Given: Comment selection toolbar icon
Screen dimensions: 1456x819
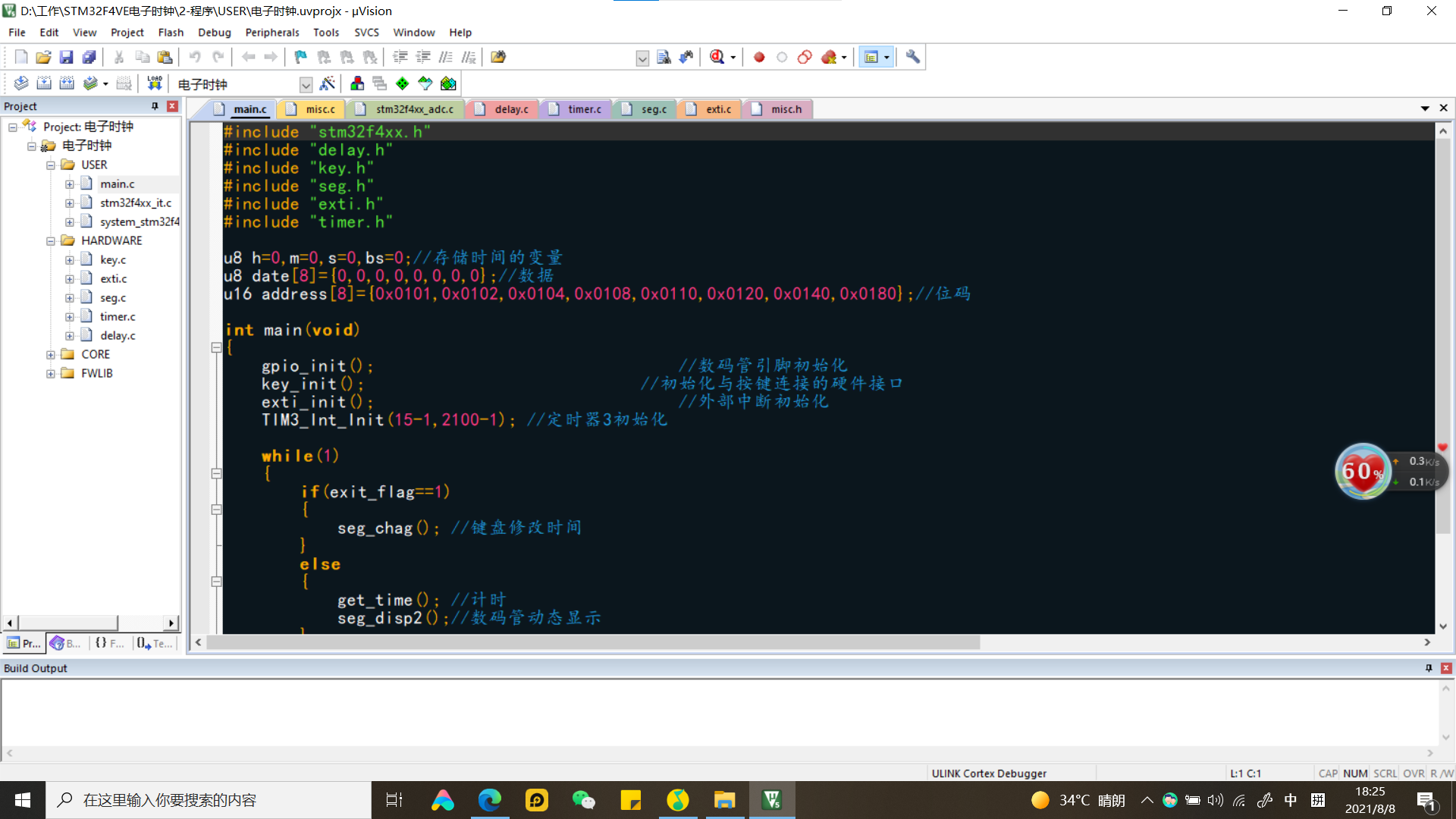Looking at the screenshot, I should point(446,57).
